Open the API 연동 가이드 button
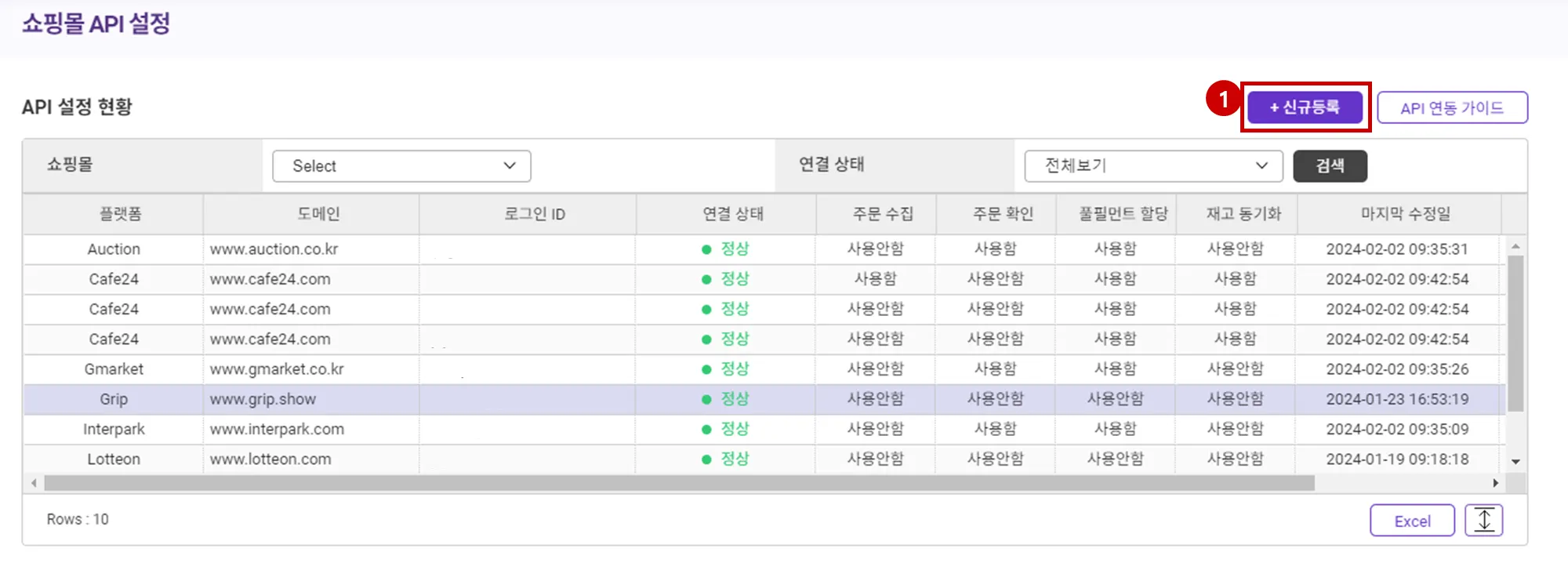 pos(1452,108)
